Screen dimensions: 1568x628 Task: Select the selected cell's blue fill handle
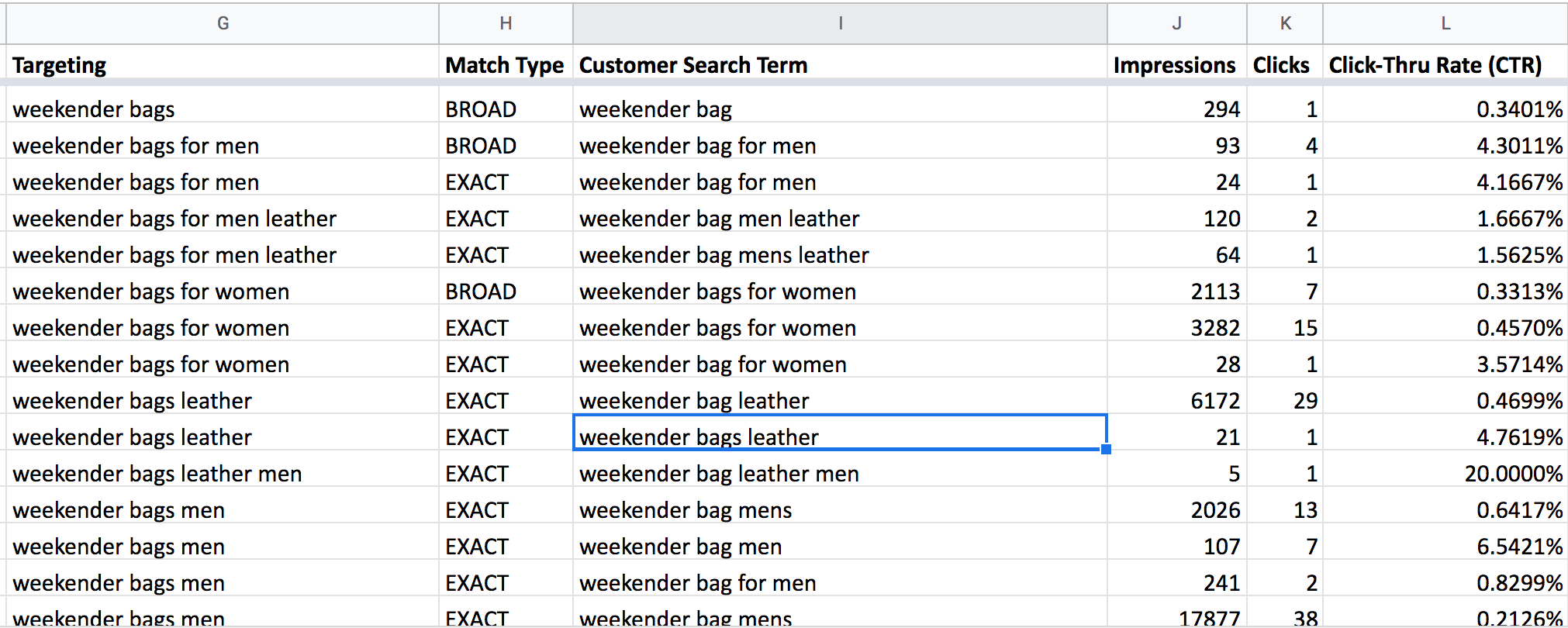1106,449
